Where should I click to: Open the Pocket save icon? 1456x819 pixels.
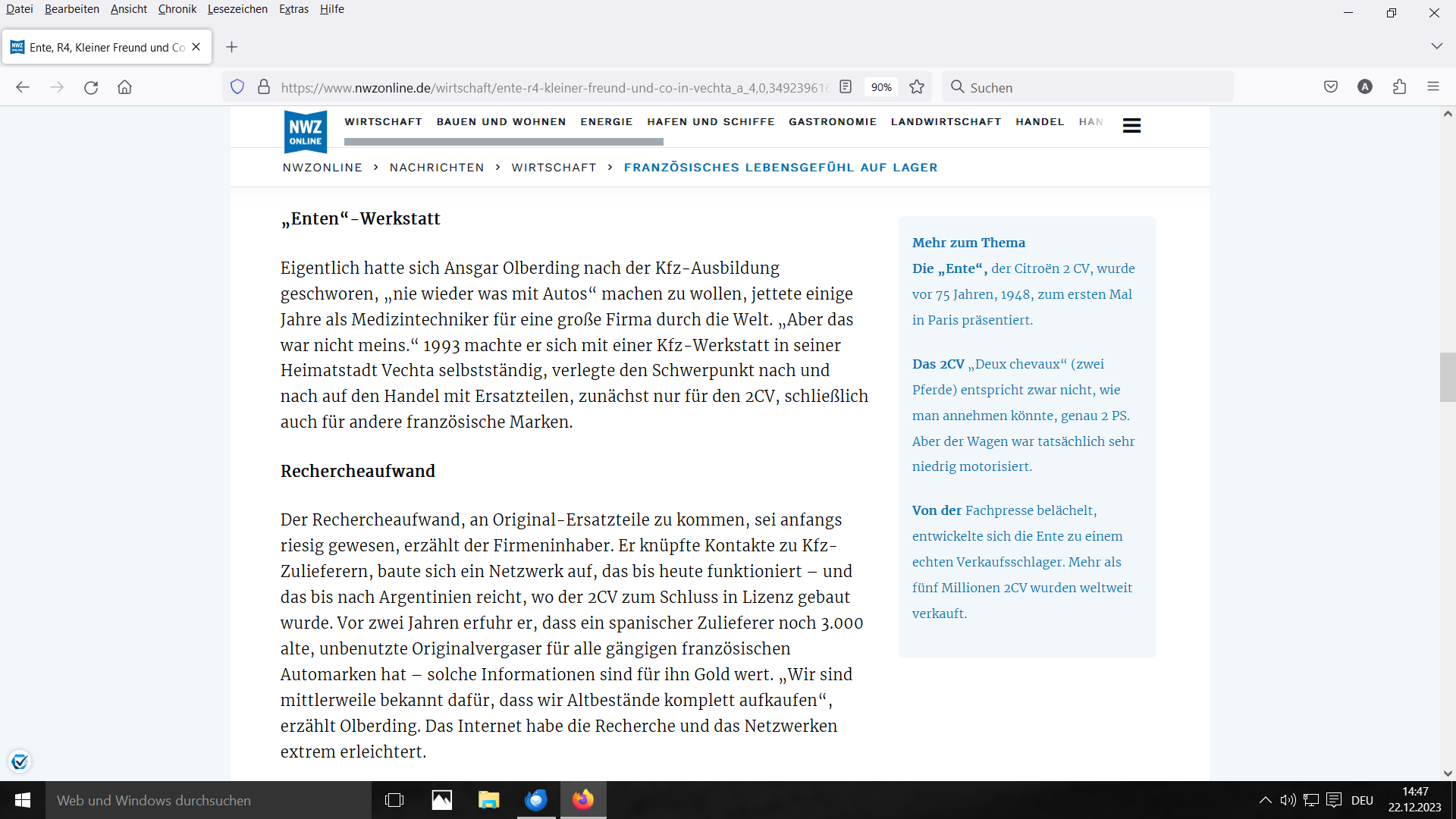(1331, 87)
